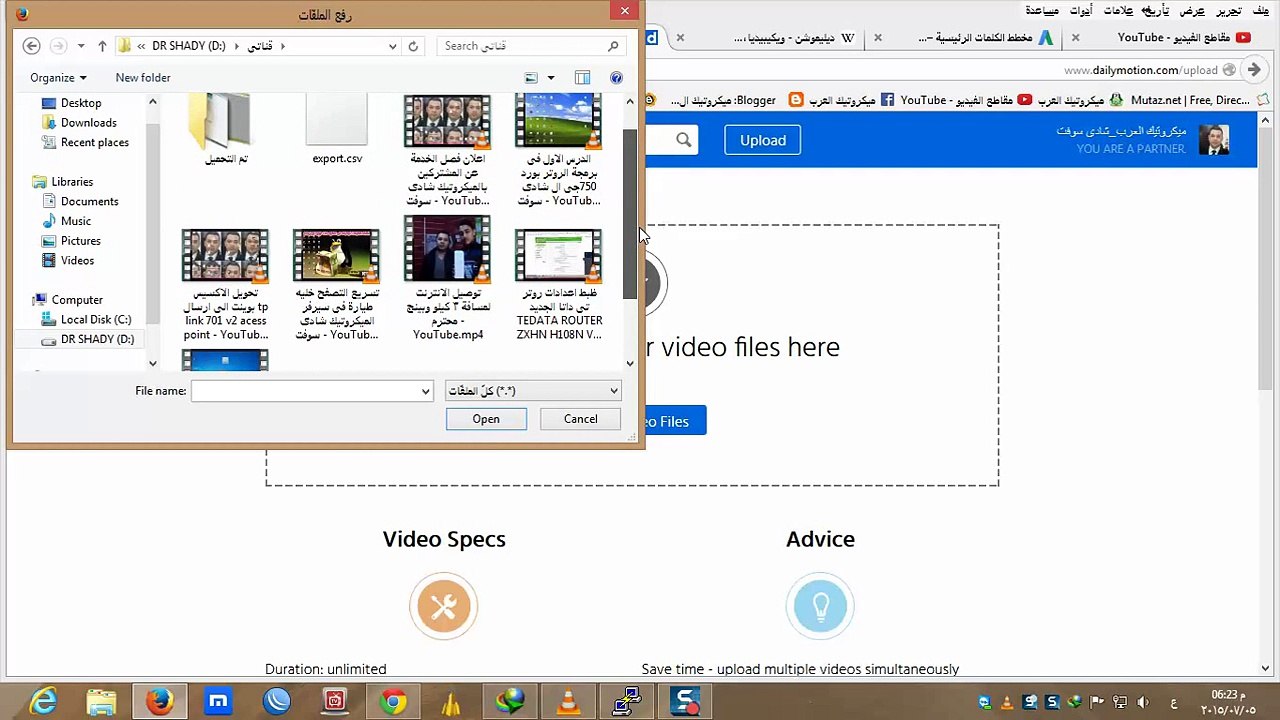Click the Dailymotion profile avatar
Viewport: 1280px width, 720px height.
(x=1213, y=140)
